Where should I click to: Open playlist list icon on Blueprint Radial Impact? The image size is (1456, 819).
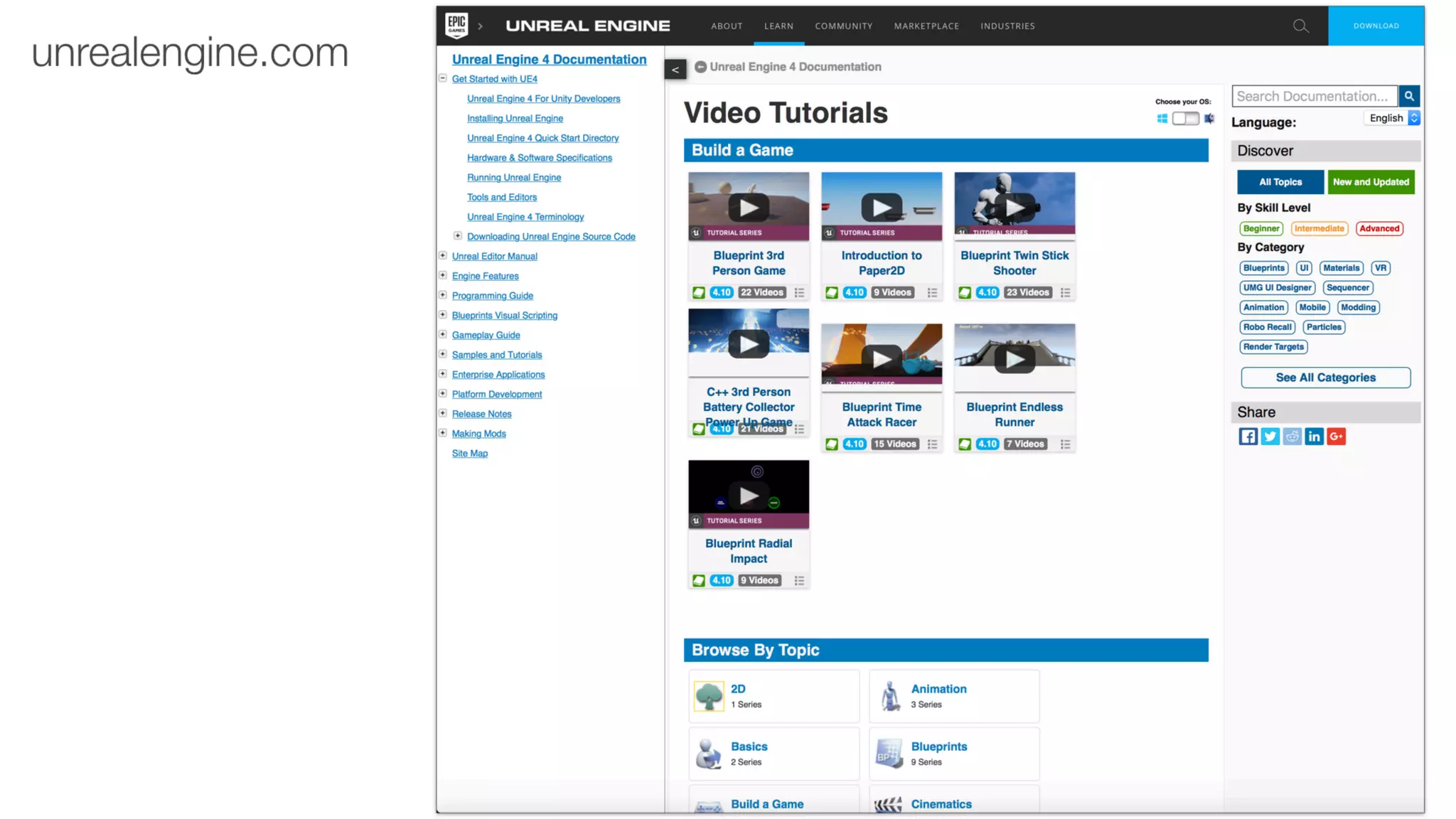799,581
